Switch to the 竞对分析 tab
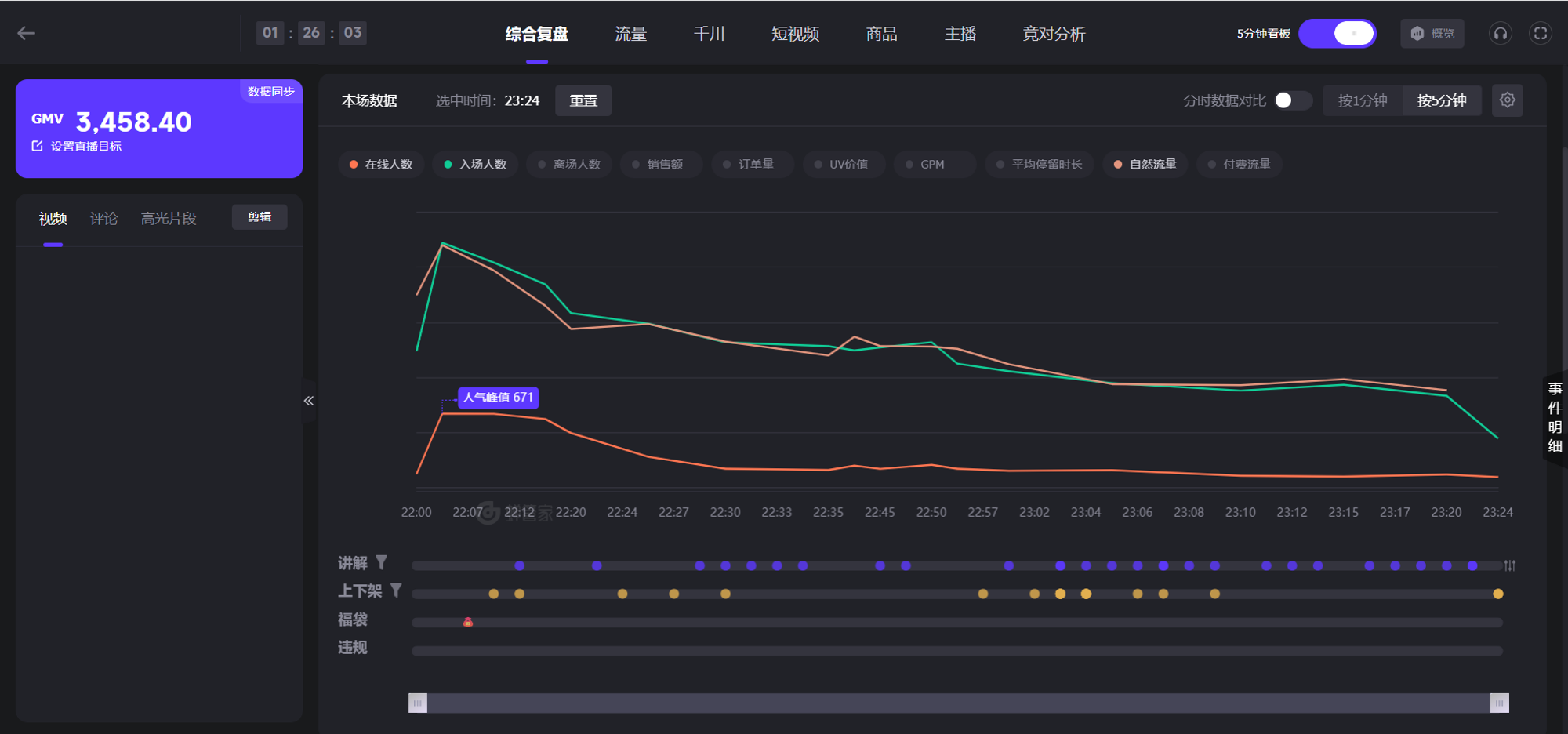The image size is (1568, 734). pyautogui.click(x=1054, y=34)
